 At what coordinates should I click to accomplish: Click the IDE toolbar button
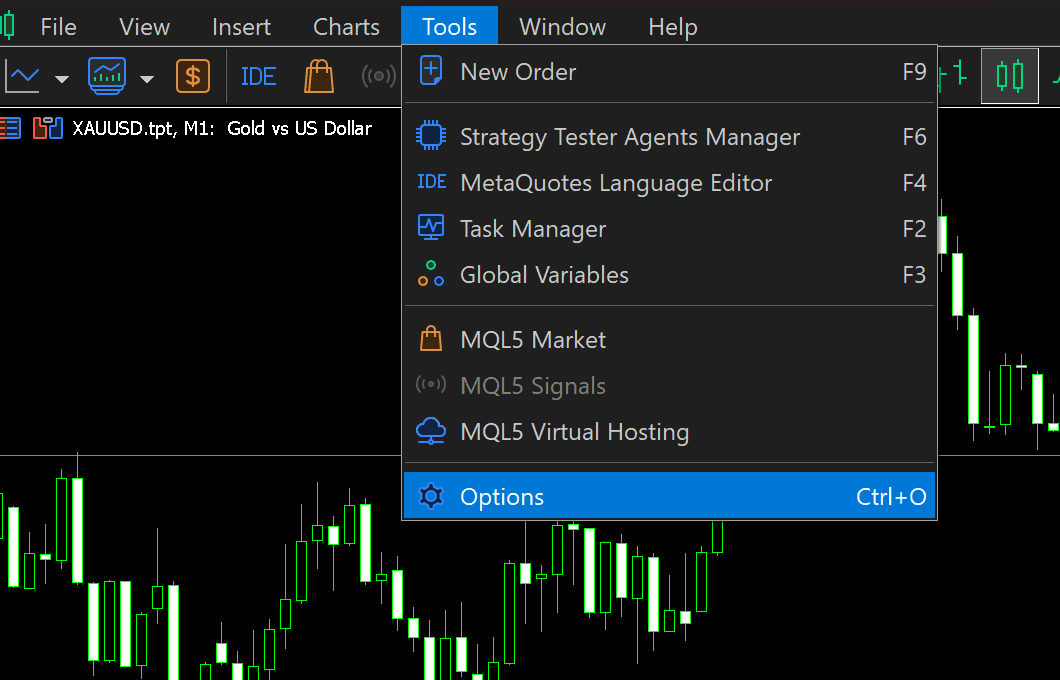pos(258,76)
